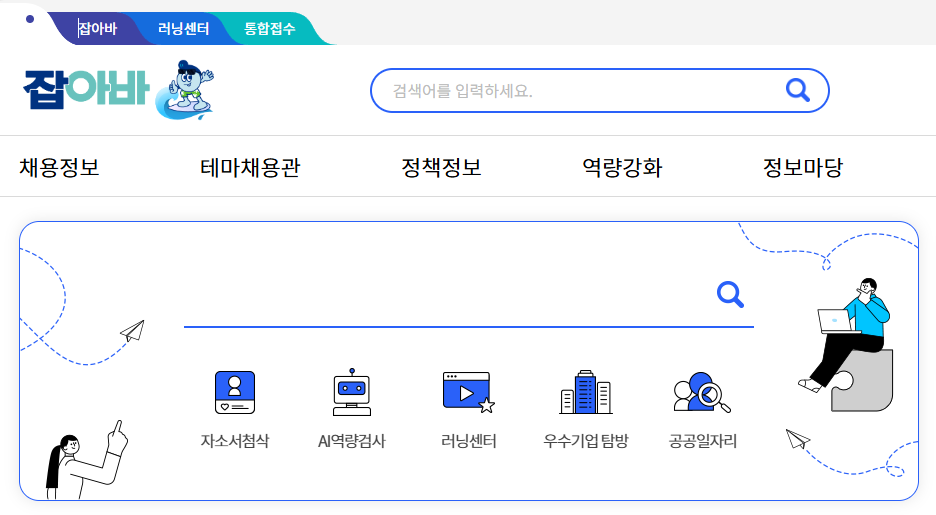
Task: Open the 잡아바 top tab
Action: click(98, 29)
